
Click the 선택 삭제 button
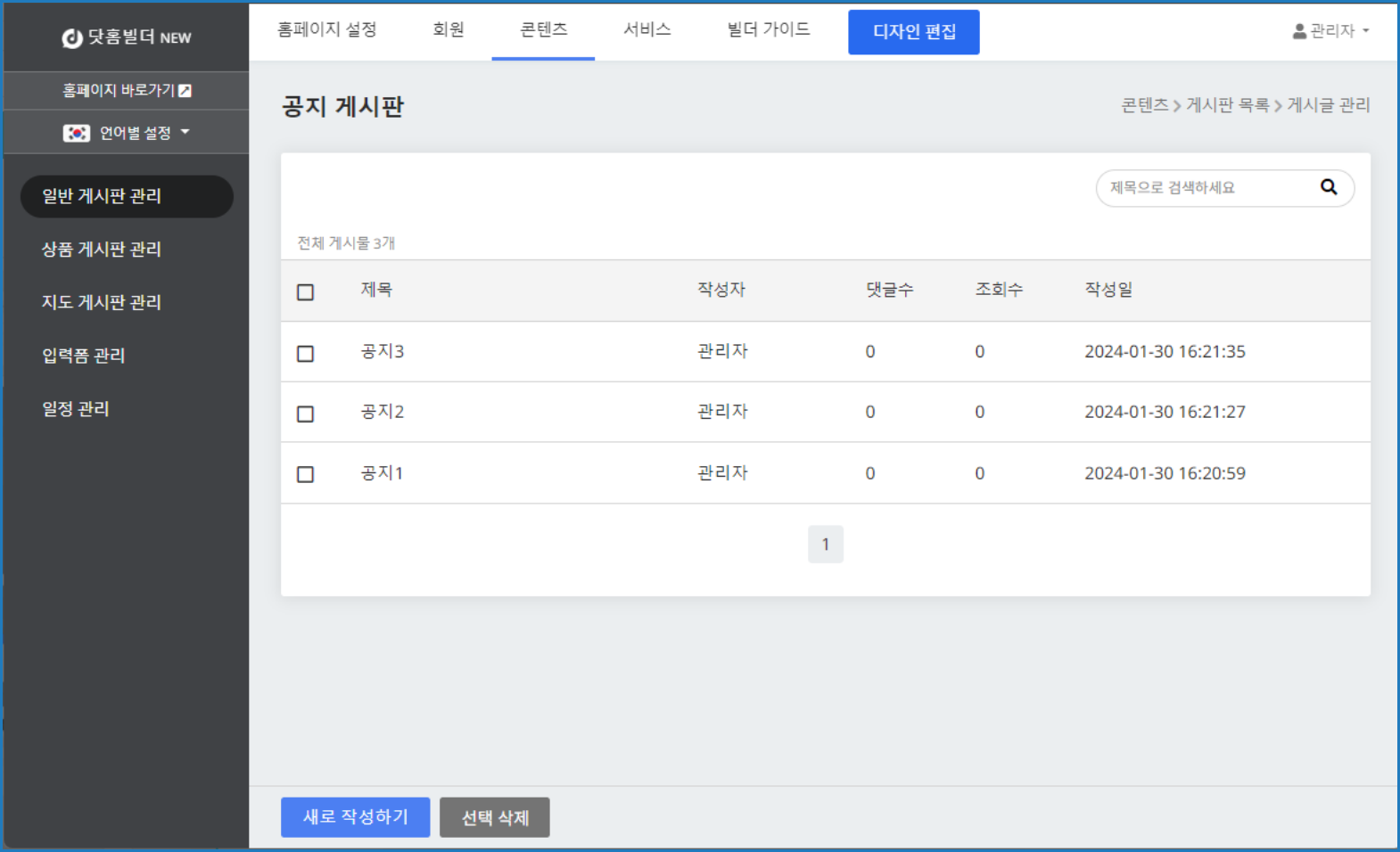[x=494, y=817]
